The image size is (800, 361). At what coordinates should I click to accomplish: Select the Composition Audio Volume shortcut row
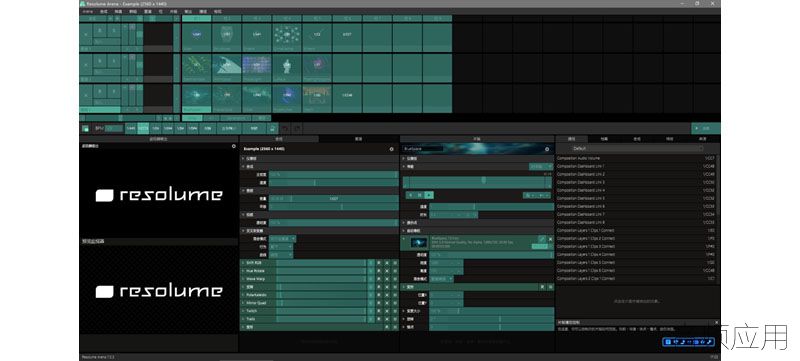[x=636, y=158]
